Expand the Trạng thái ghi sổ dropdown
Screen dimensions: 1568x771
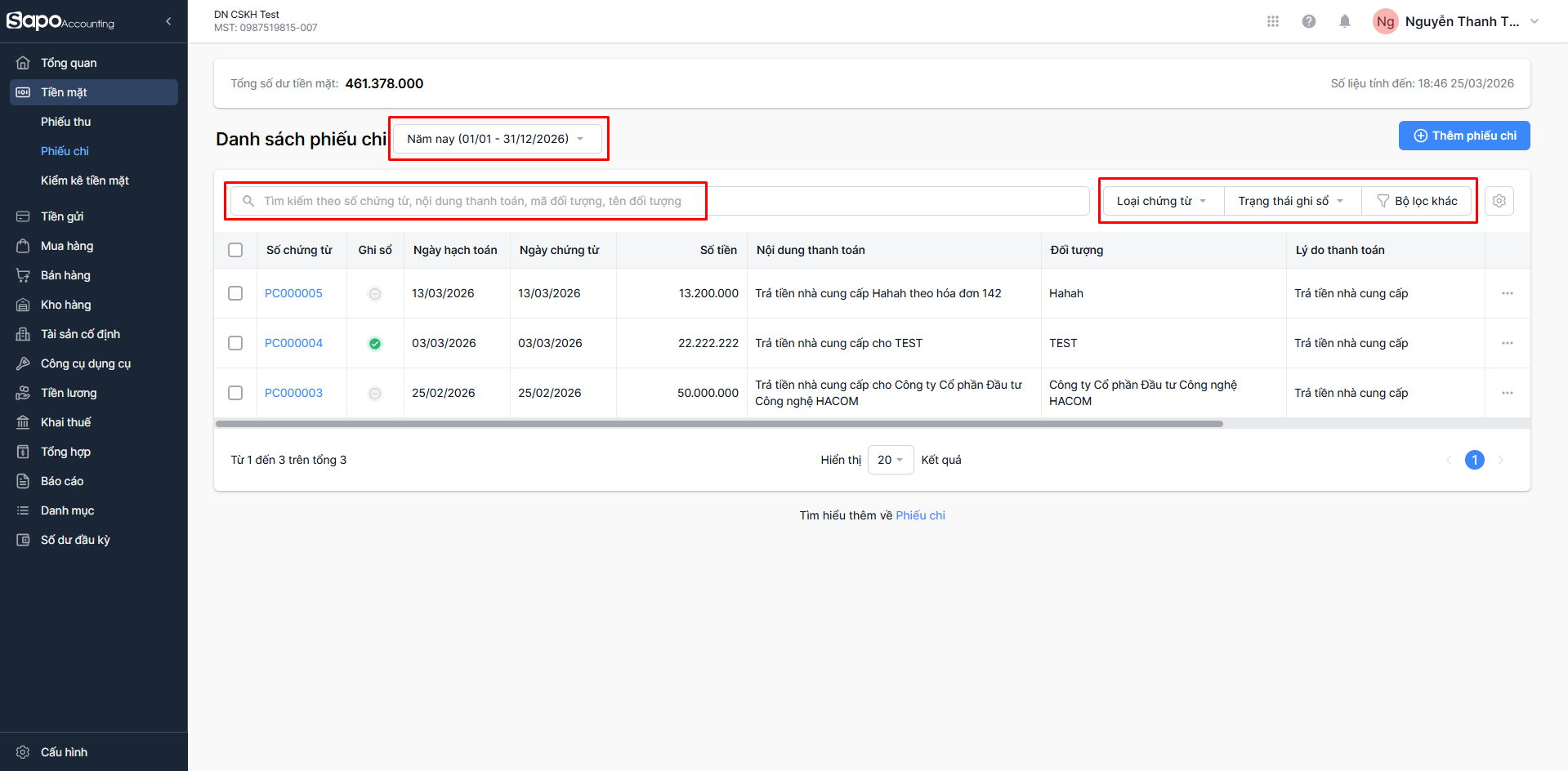pos(1290,201)
